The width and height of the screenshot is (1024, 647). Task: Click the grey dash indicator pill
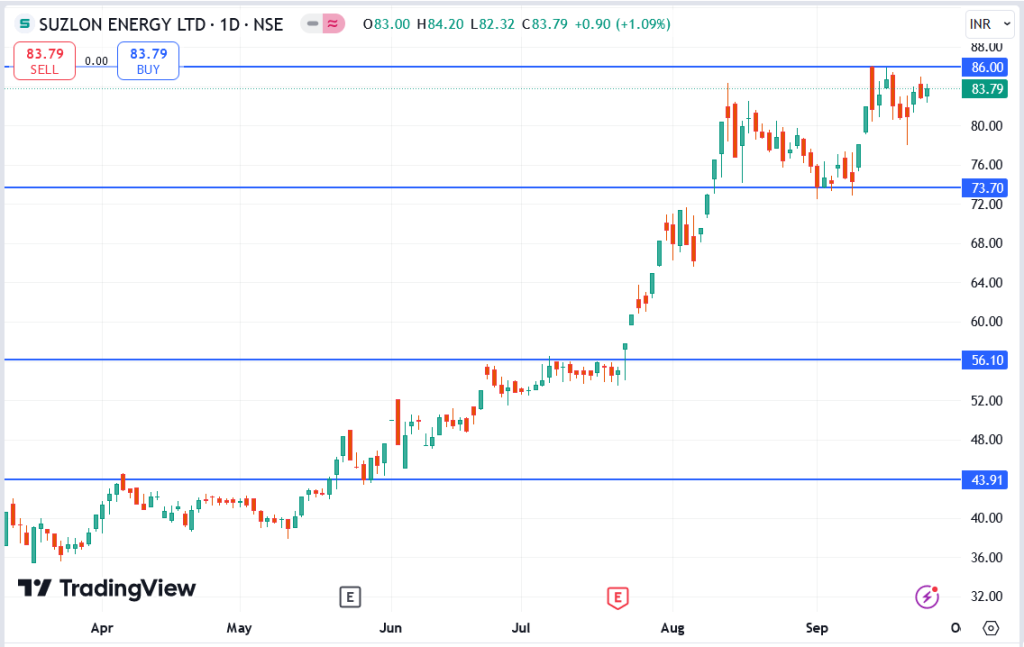pos(312,24)
